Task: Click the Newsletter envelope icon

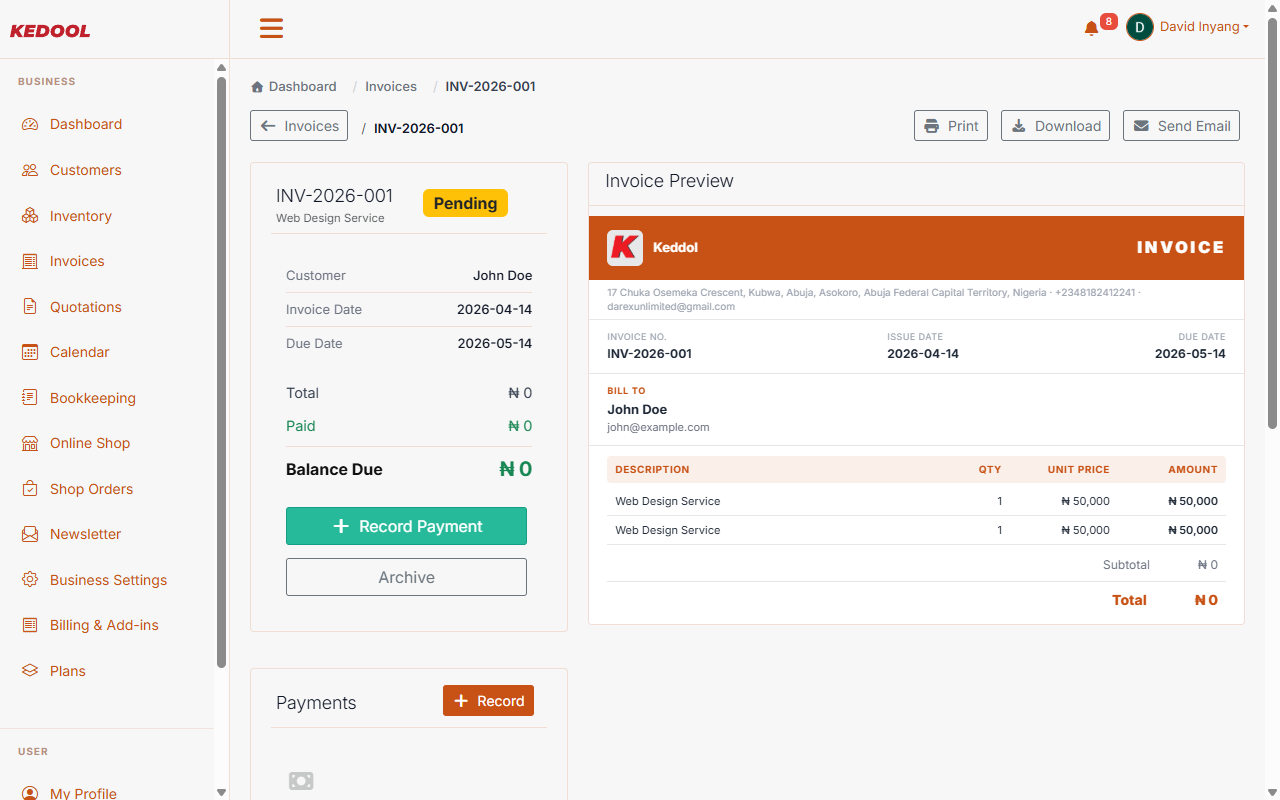Action: [x=30, y=534]
